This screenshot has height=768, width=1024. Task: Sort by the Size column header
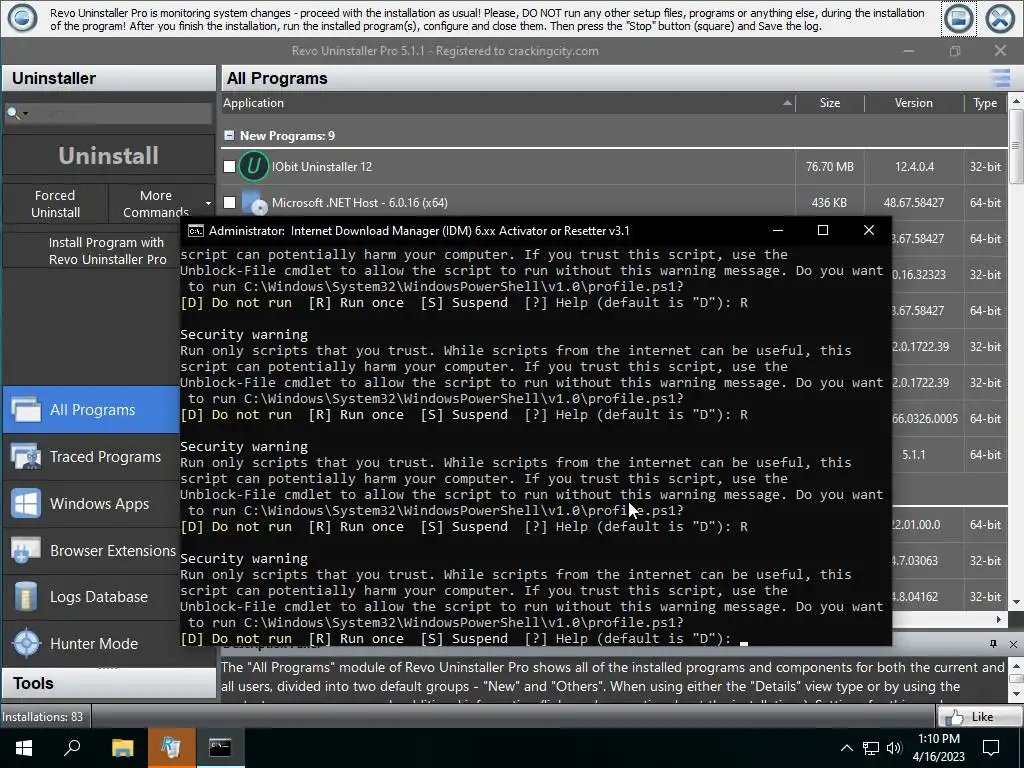click(829, 103)
